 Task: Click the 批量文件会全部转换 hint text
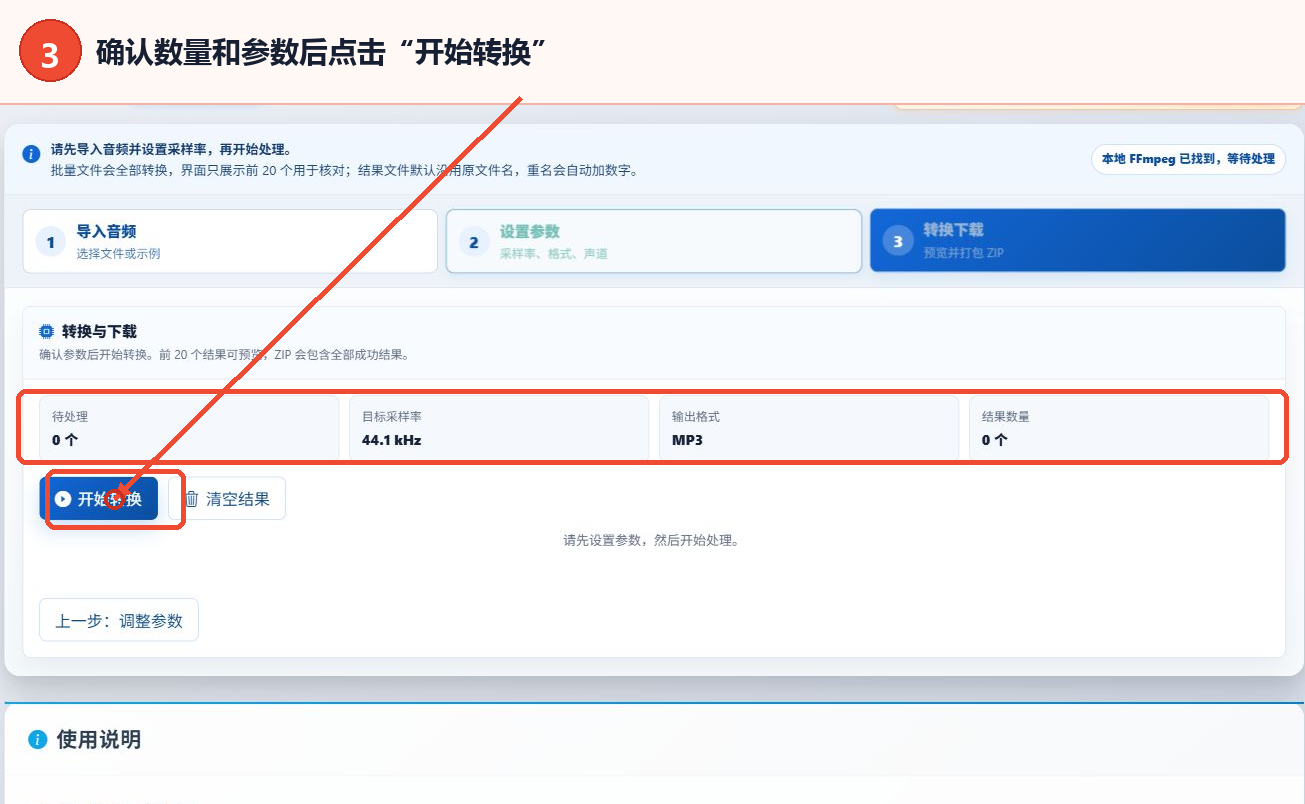pos(345,171)
